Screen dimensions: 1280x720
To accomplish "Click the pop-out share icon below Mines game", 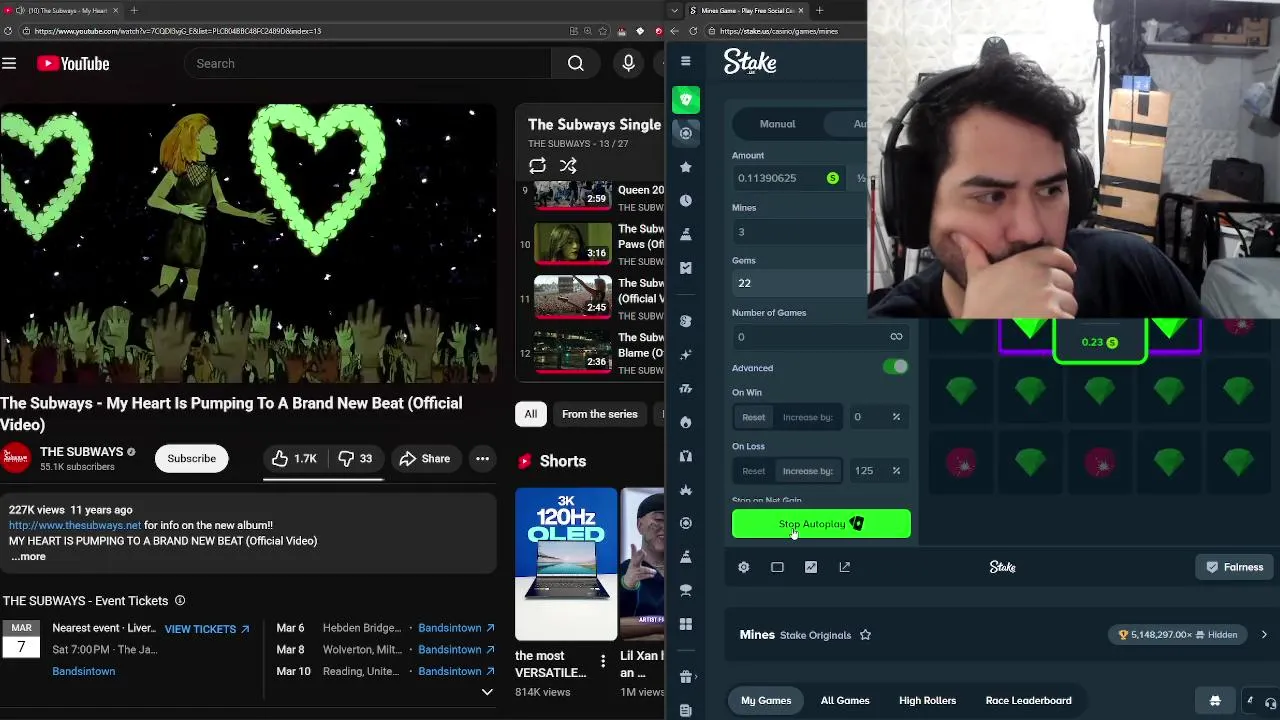I will [x=845, y=567].
